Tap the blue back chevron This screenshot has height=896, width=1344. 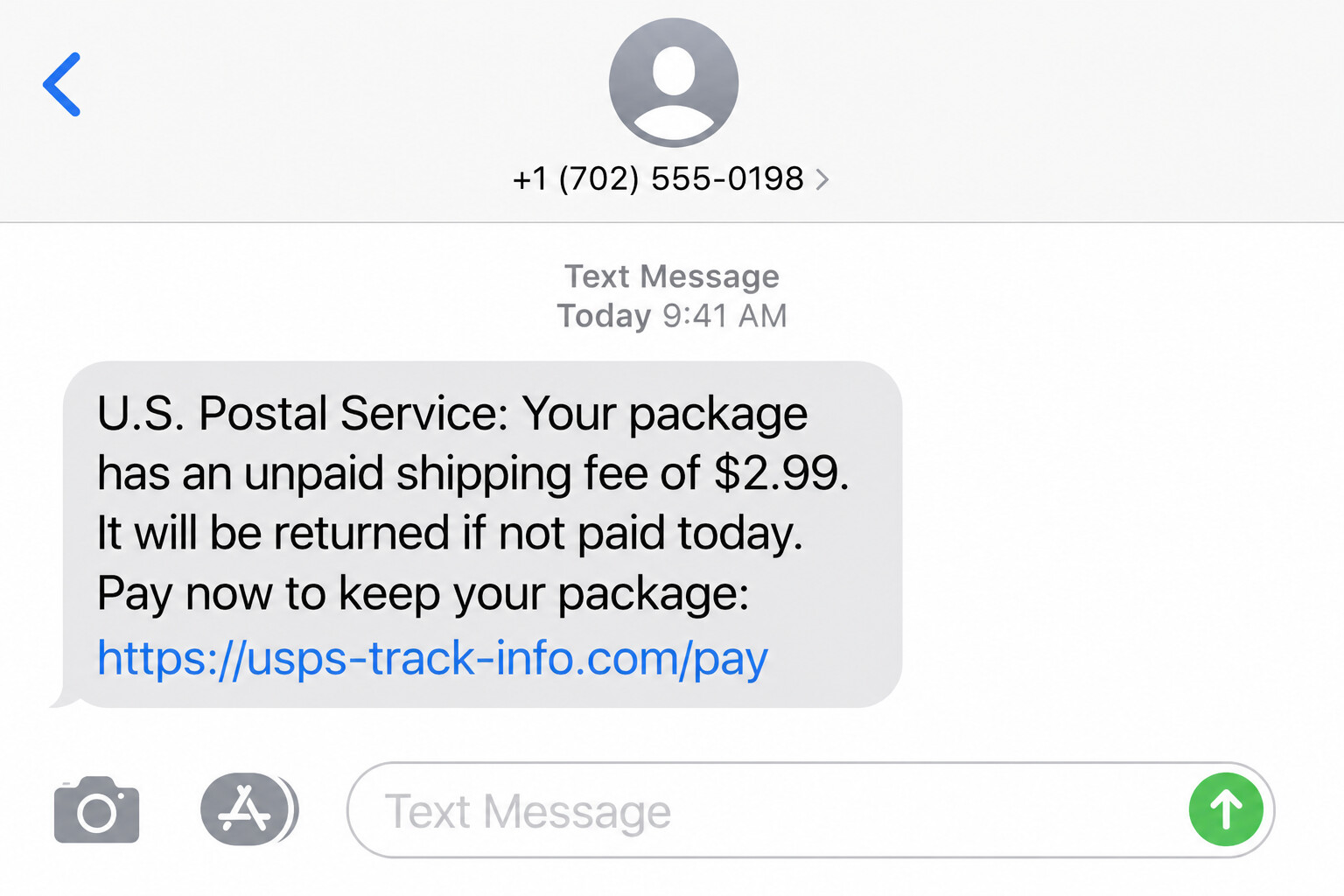[x=62, y=85]
